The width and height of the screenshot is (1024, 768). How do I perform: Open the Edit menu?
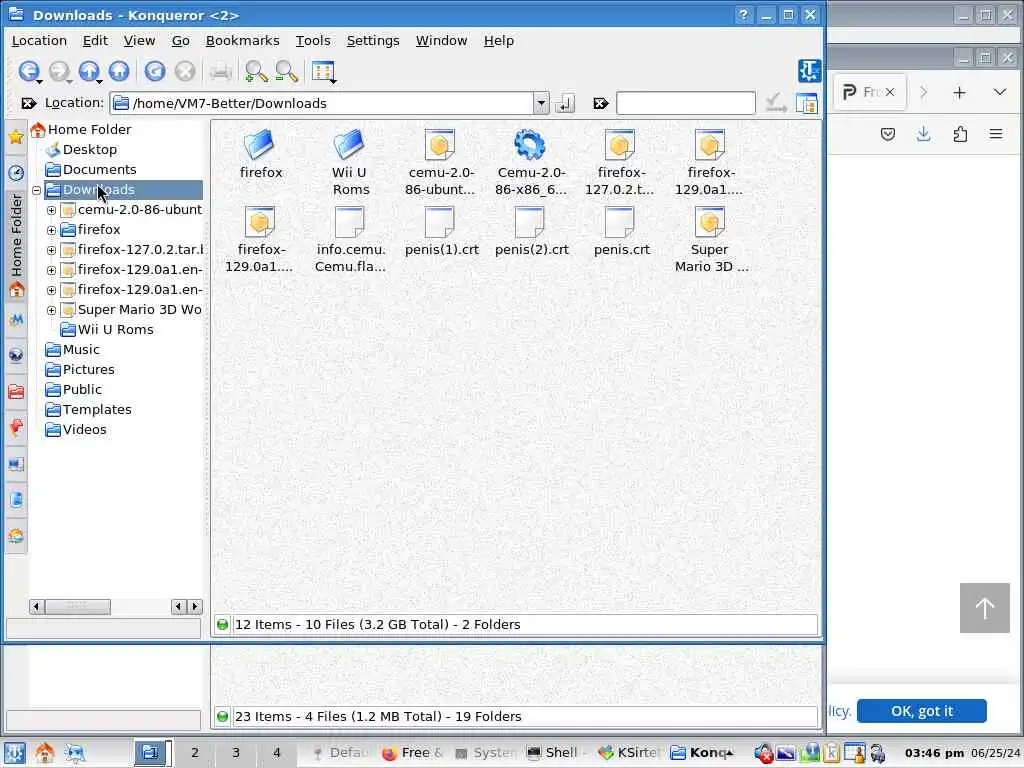tap(95, 40)
